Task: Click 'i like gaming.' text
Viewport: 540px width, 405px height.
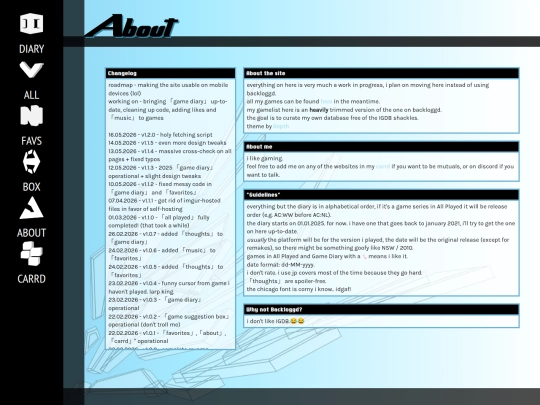Action: (265, 158)
